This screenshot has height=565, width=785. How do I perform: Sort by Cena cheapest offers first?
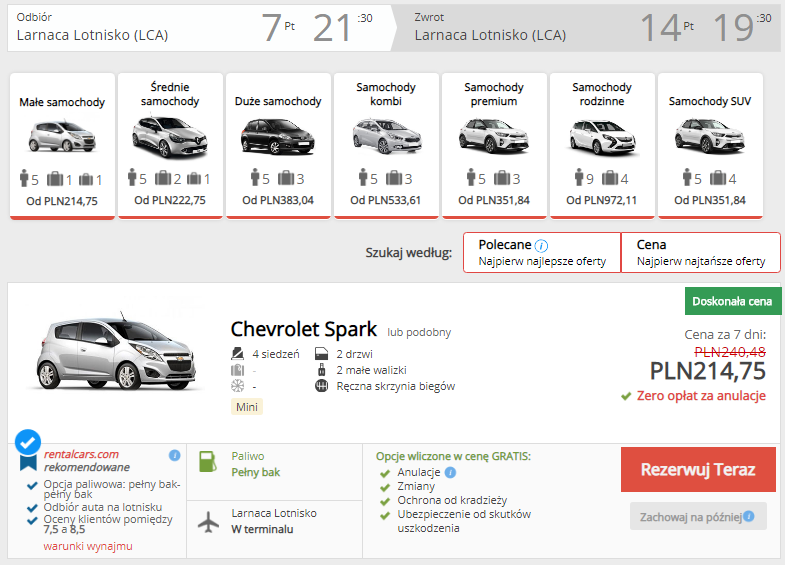[701, 252]
